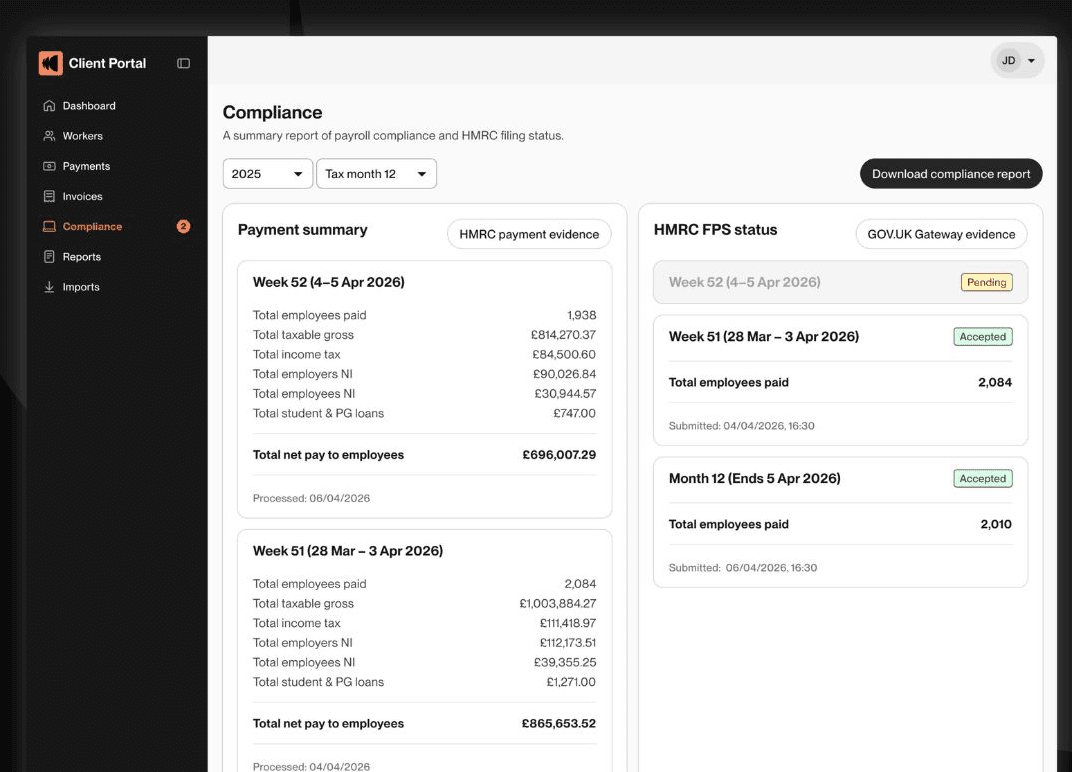
Task: Click taxable gross value £1,003,884.27
Action: [x=558, y=604]
